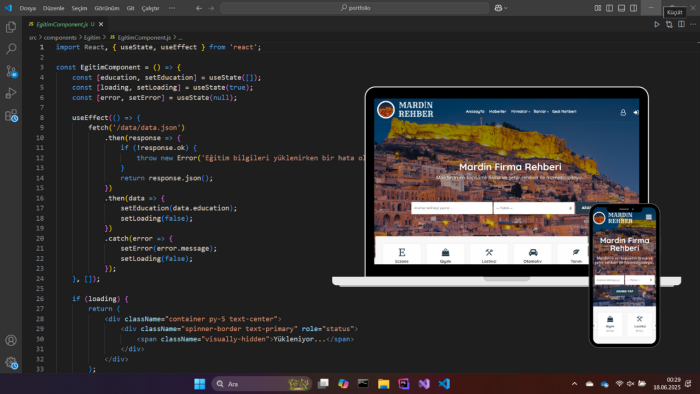Open Task View on the taskbar

click(323, 384)
